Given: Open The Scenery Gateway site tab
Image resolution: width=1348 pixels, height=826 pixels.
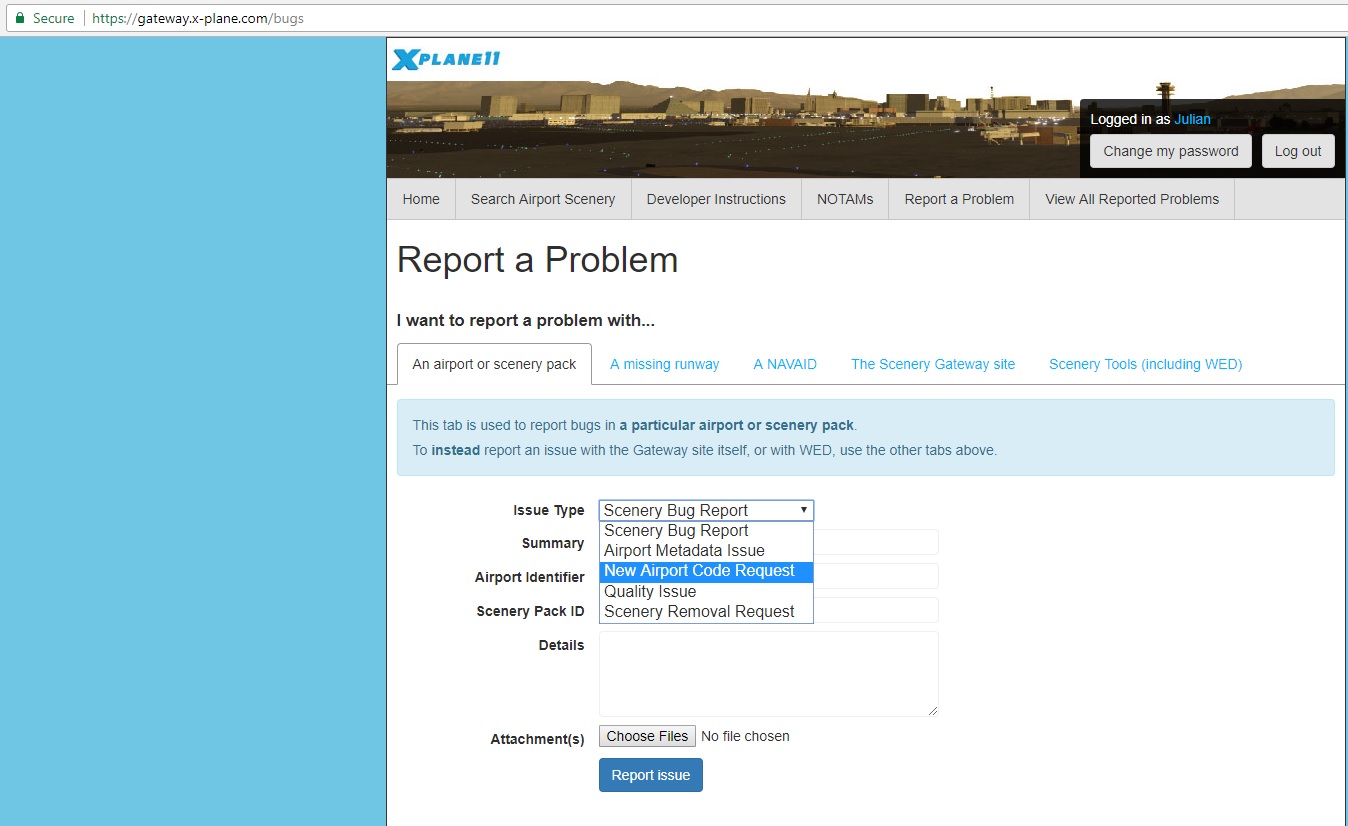Looking at the screenshot, I should click(x=933, y=364).
